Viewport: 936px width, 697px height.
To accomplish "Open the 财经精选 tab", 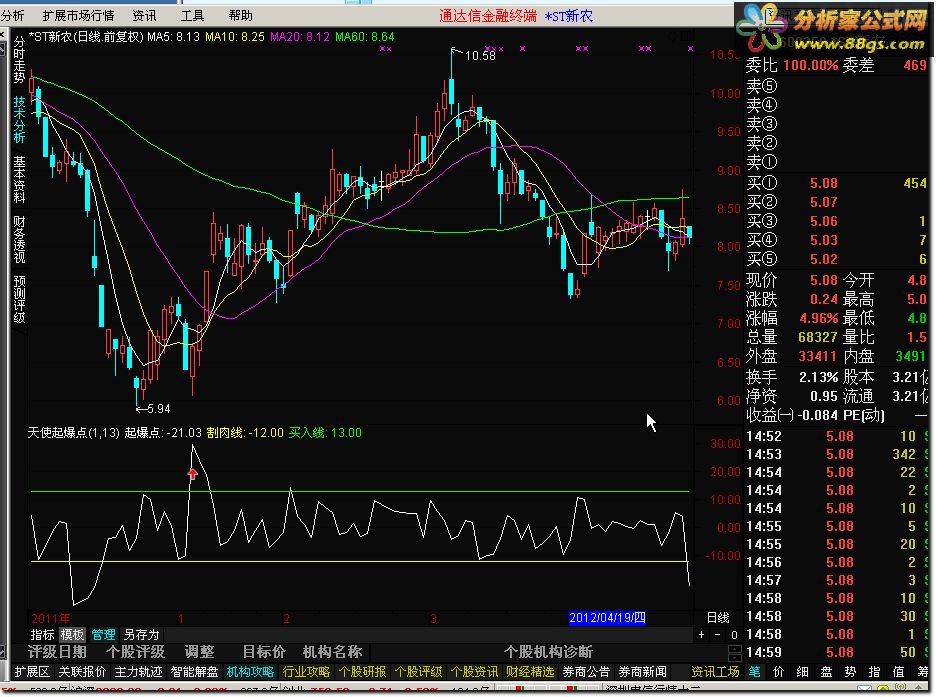I will tap(530, 672).
